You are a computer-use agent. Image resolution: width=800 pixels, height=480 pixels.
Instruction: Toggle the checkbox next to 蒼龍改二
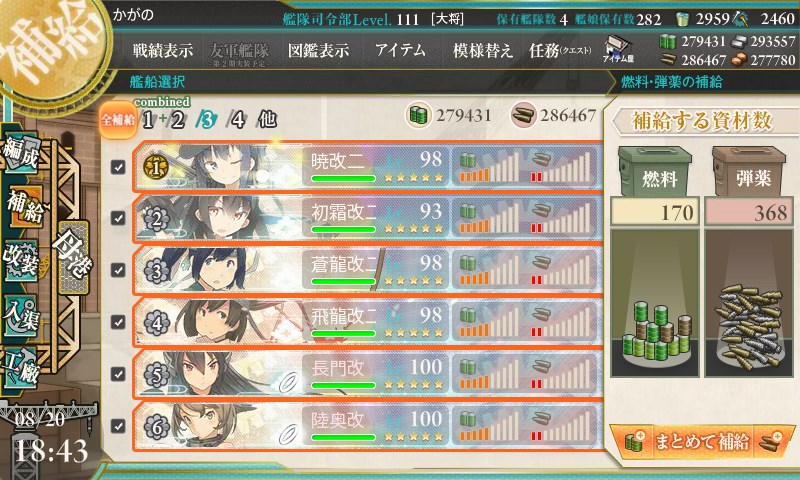pos(118,270)
